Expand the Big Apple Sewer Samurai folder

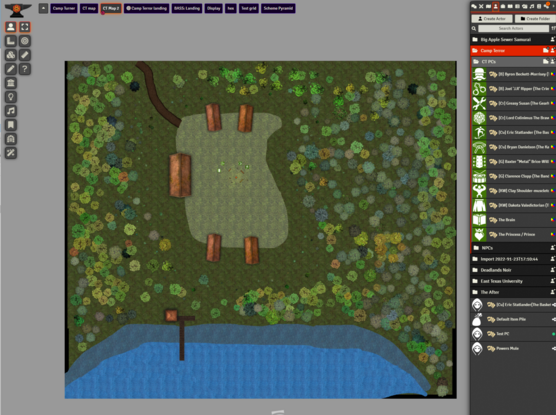(513, 39)
